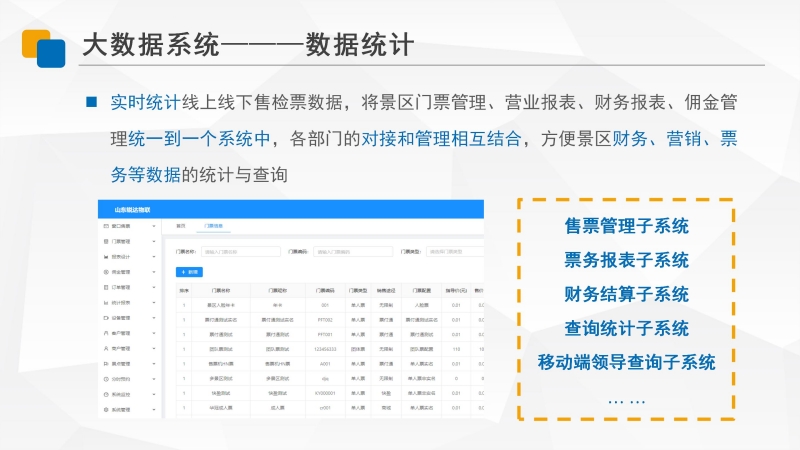The height and width of the screenshot is (450, 800).
Task: Expand the 统计报表 menu arrow
Action: tap(154, 303)
